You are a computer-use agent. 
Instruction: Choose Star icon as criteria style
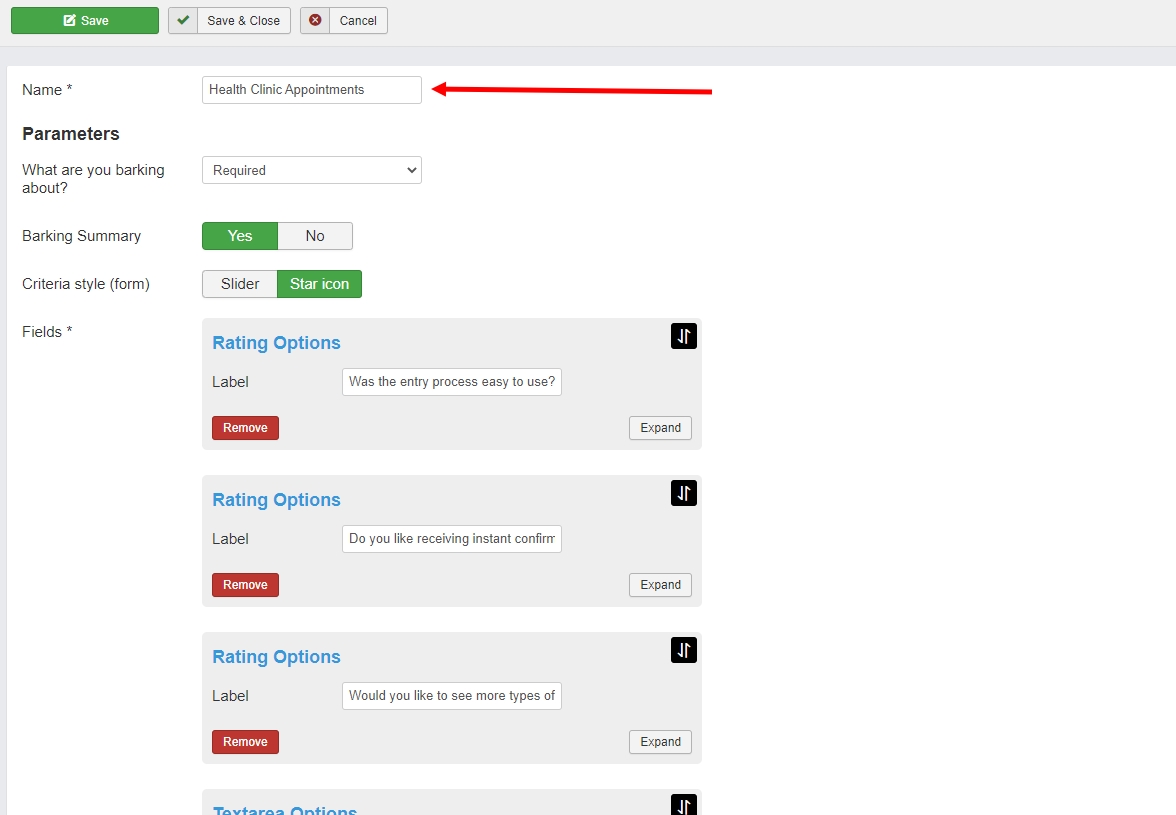click(319, 284)
